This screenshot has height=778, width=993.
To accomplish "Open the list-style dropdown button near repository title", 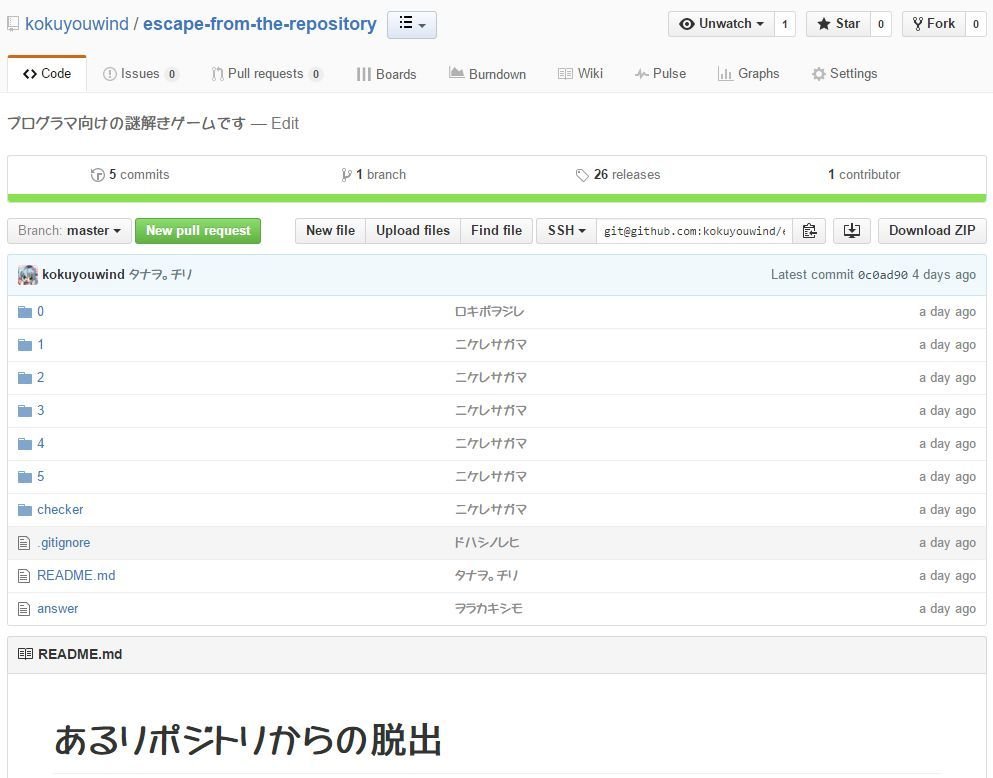I will pos(412,25).
